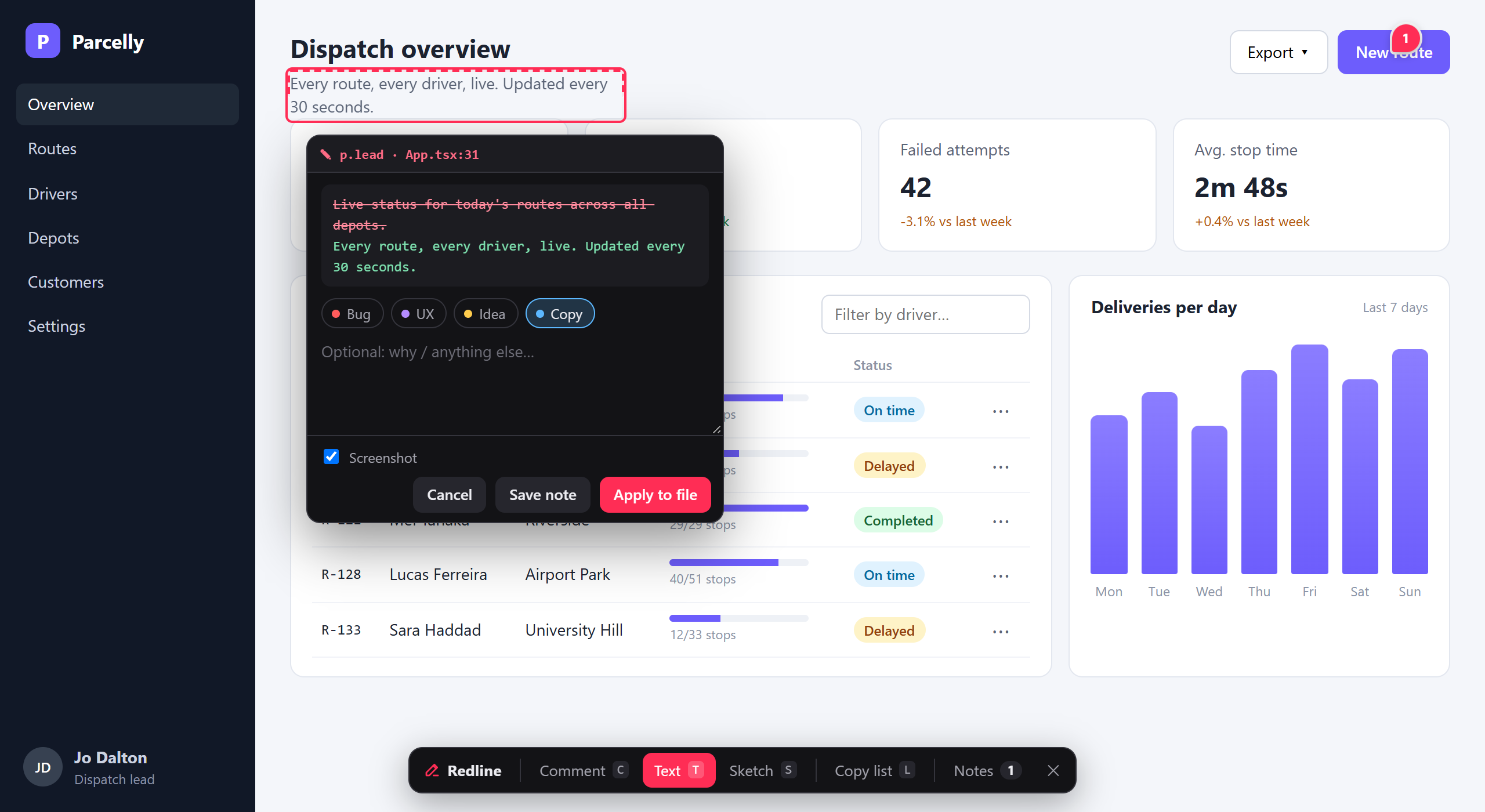Click the JD user avatar
The height and width of the screenshot is (812, 1485).
click(42, 767)
